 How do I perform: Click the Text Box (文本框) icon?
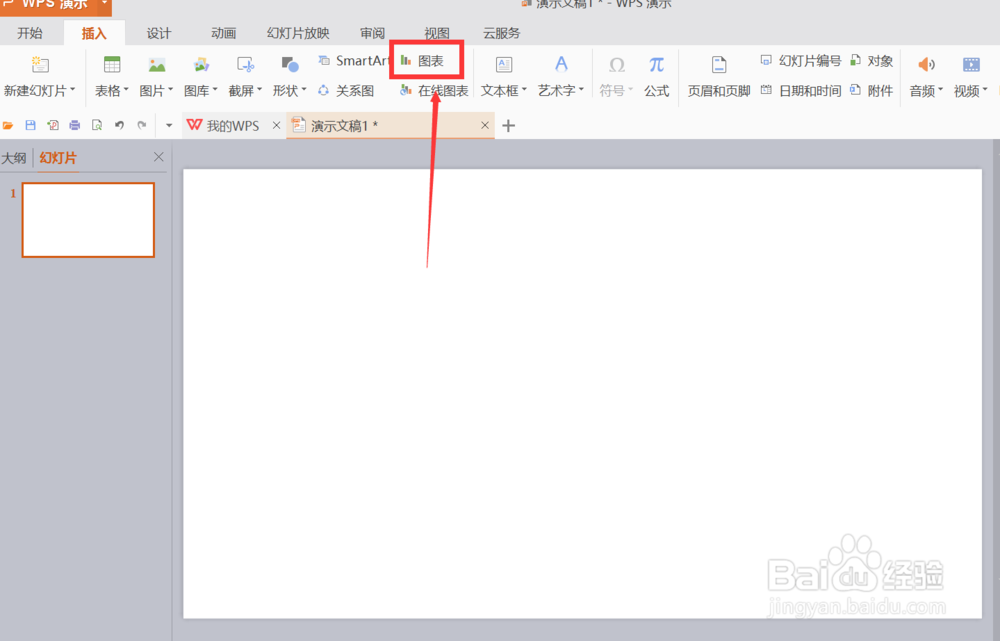[504, 64]
